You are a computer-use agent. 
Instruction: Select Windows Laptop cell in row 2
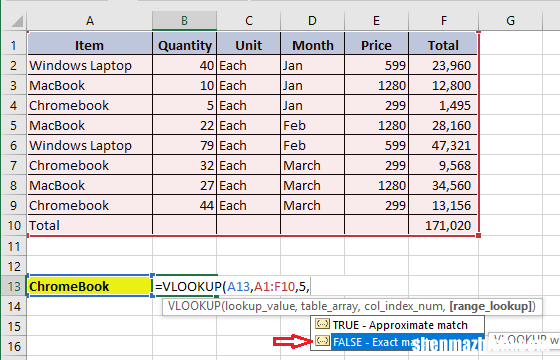pos(90,65)
